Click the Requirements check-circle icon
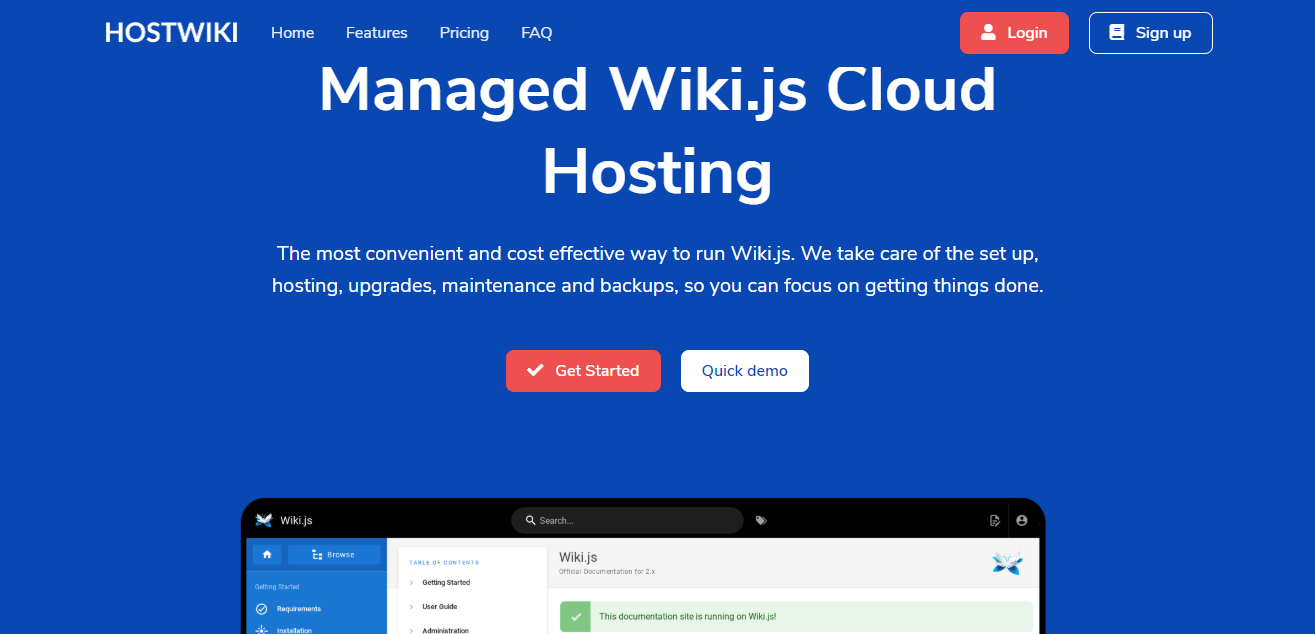Image resolution: width=1315 pixels, height=634 pixels. 262,608
